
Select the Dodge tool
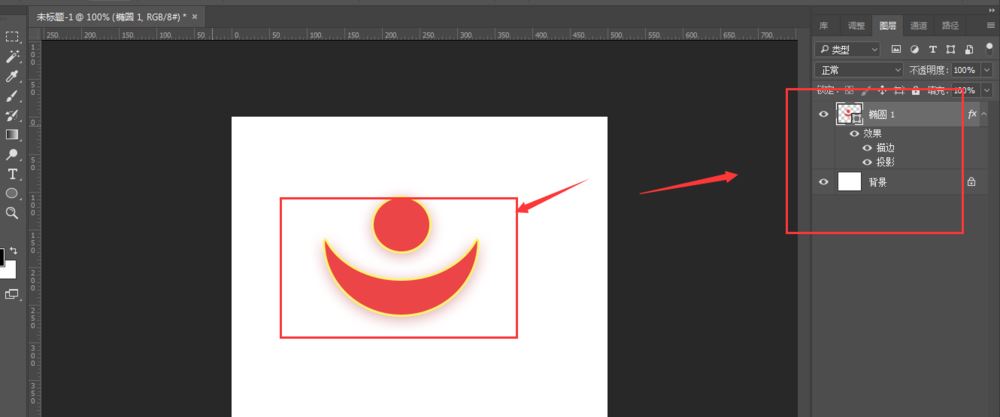(x=12, y=154)
